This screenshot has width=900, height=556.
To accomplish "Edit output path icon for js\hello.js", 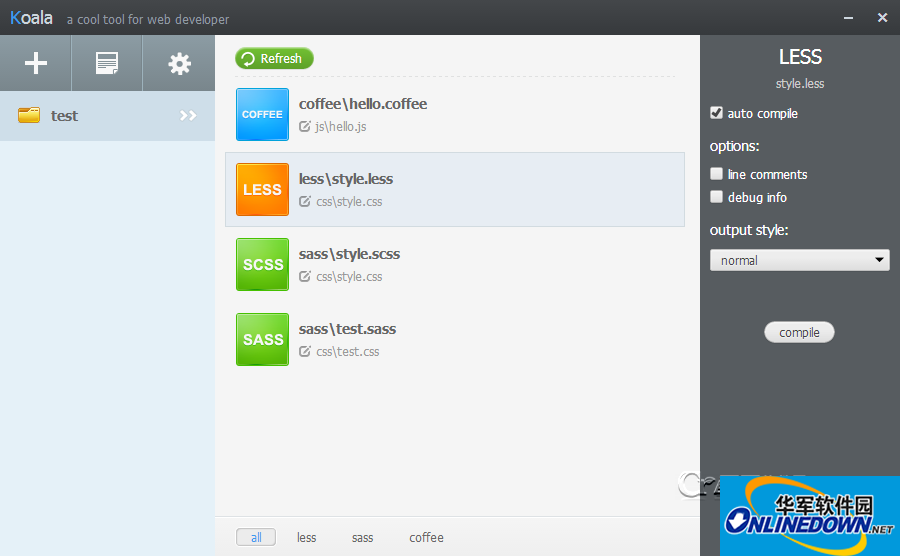I will click(x=305, y=126).
